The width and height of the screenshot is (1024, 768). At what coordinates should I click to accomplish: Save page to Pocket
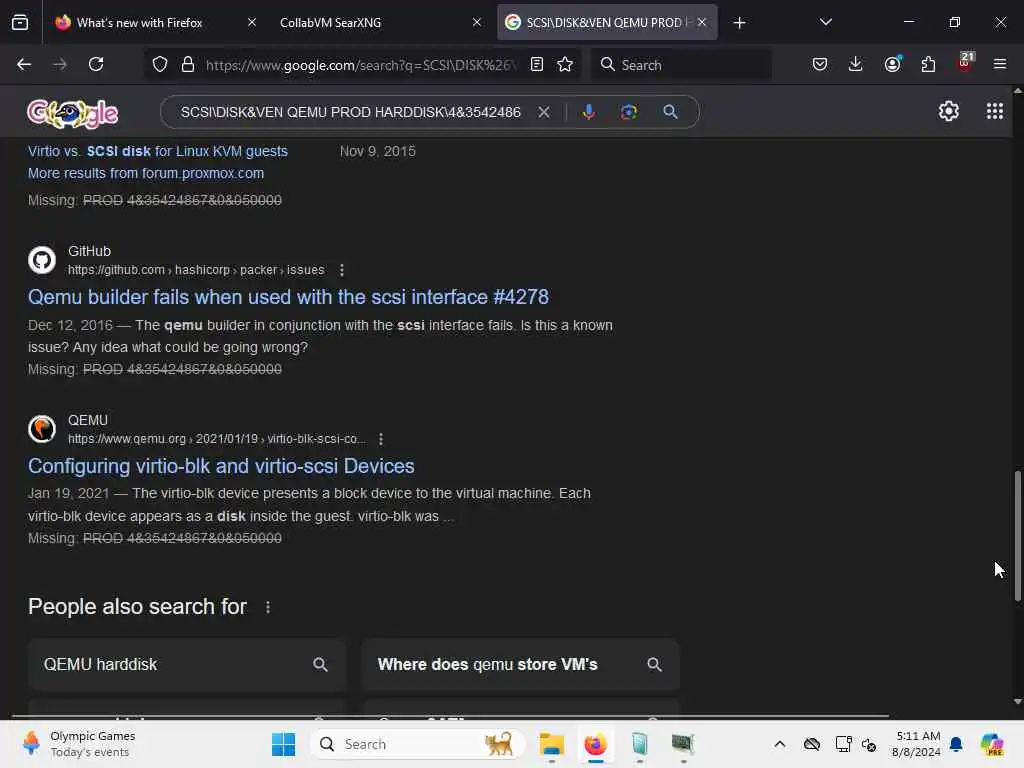point(820,64)
